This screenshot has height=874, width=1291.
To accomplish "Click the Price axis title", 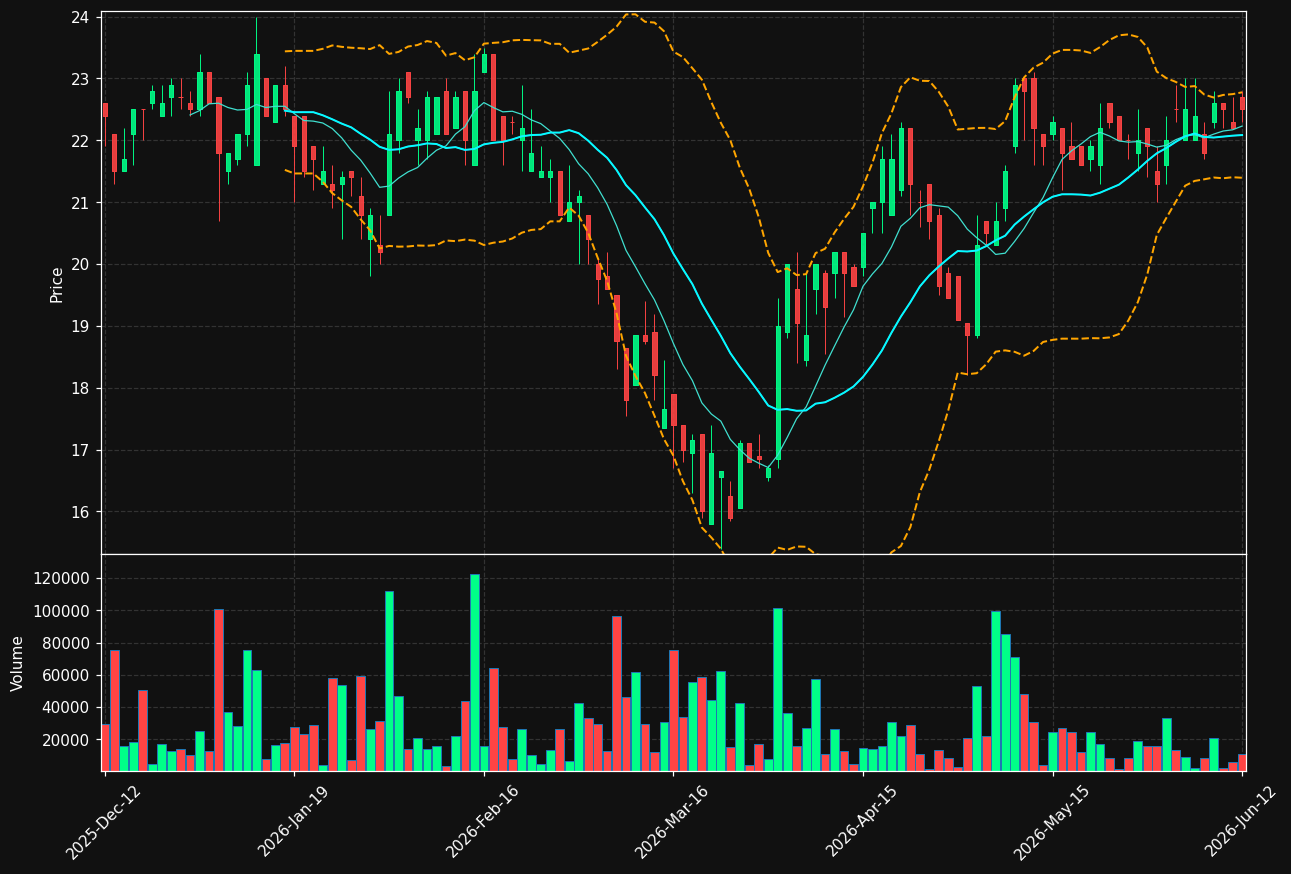I will point(57,284).
